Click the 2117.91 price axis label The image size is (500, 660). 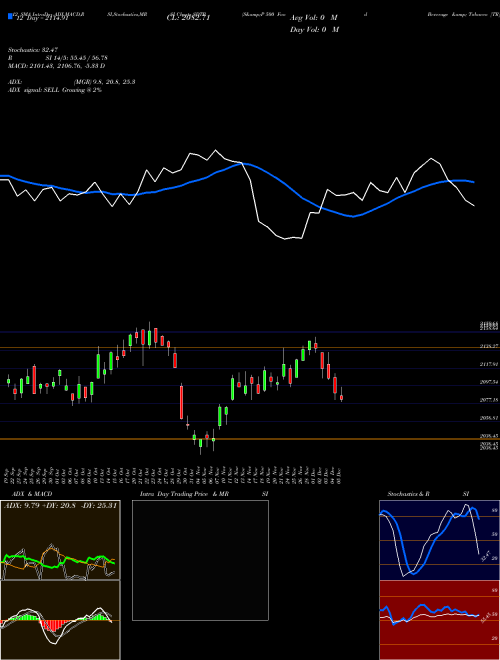coord(489,364)
